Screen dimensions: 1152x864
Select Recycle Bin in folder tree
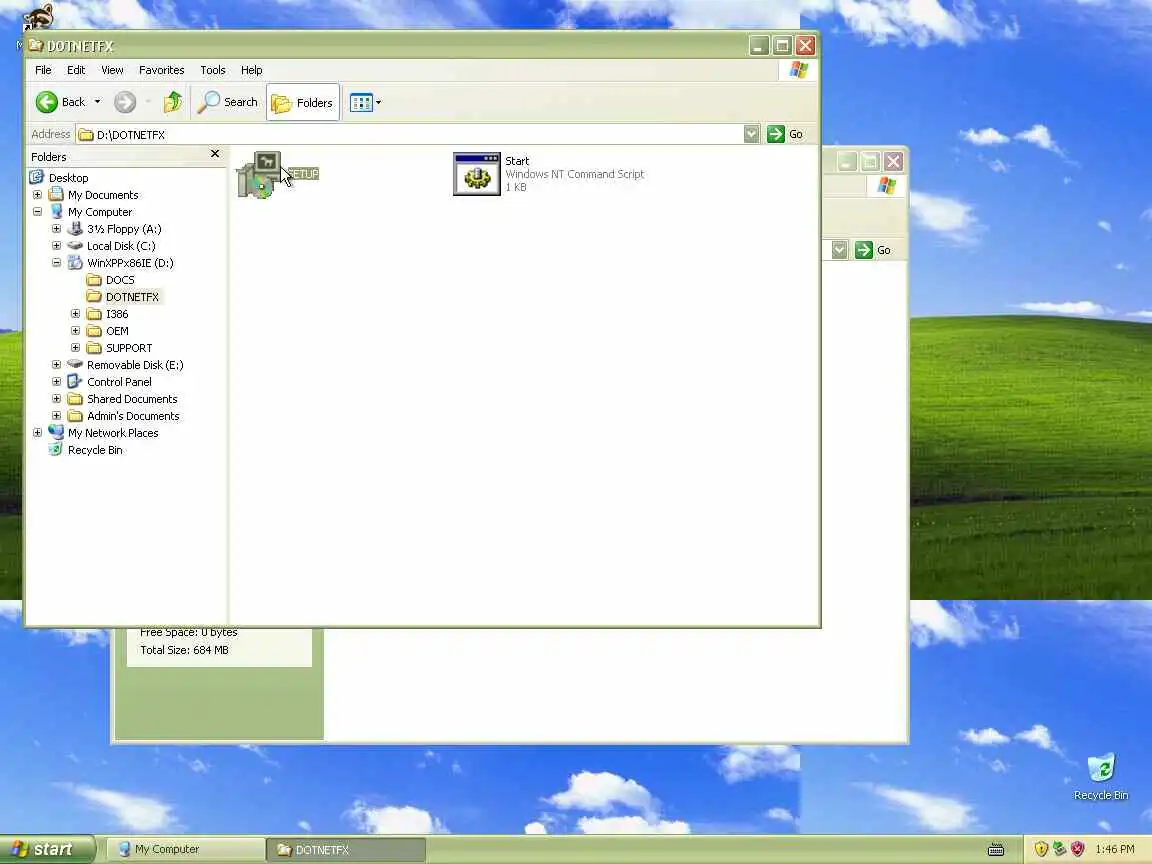tap(85, 450)
